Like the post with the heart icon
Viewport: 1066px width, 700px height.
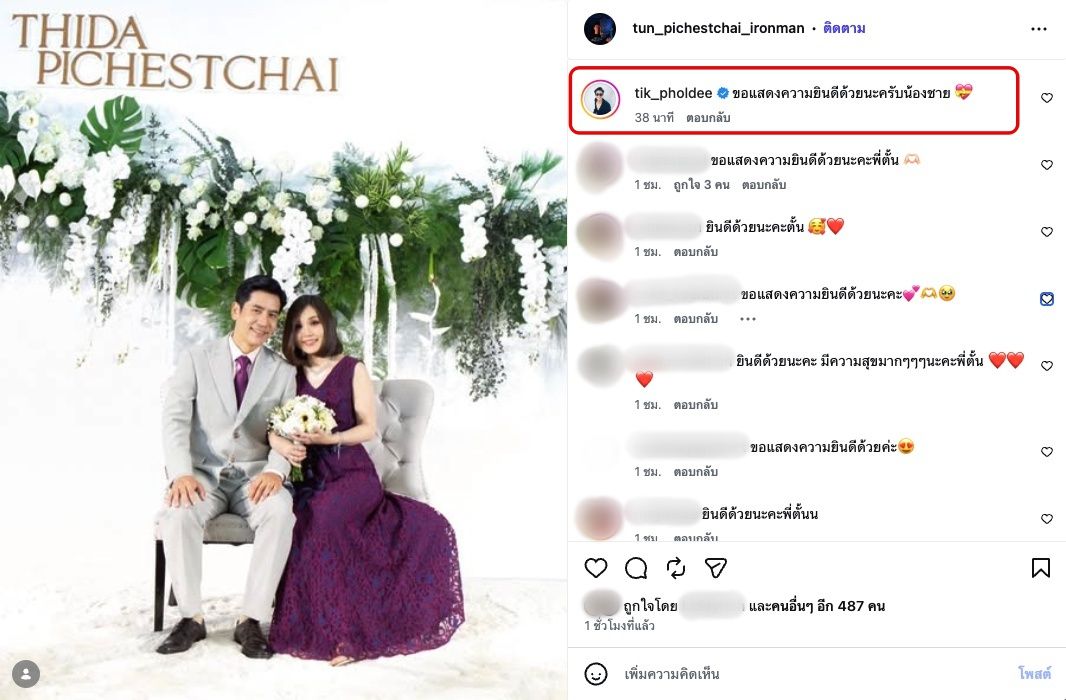(x=596, y=567)
